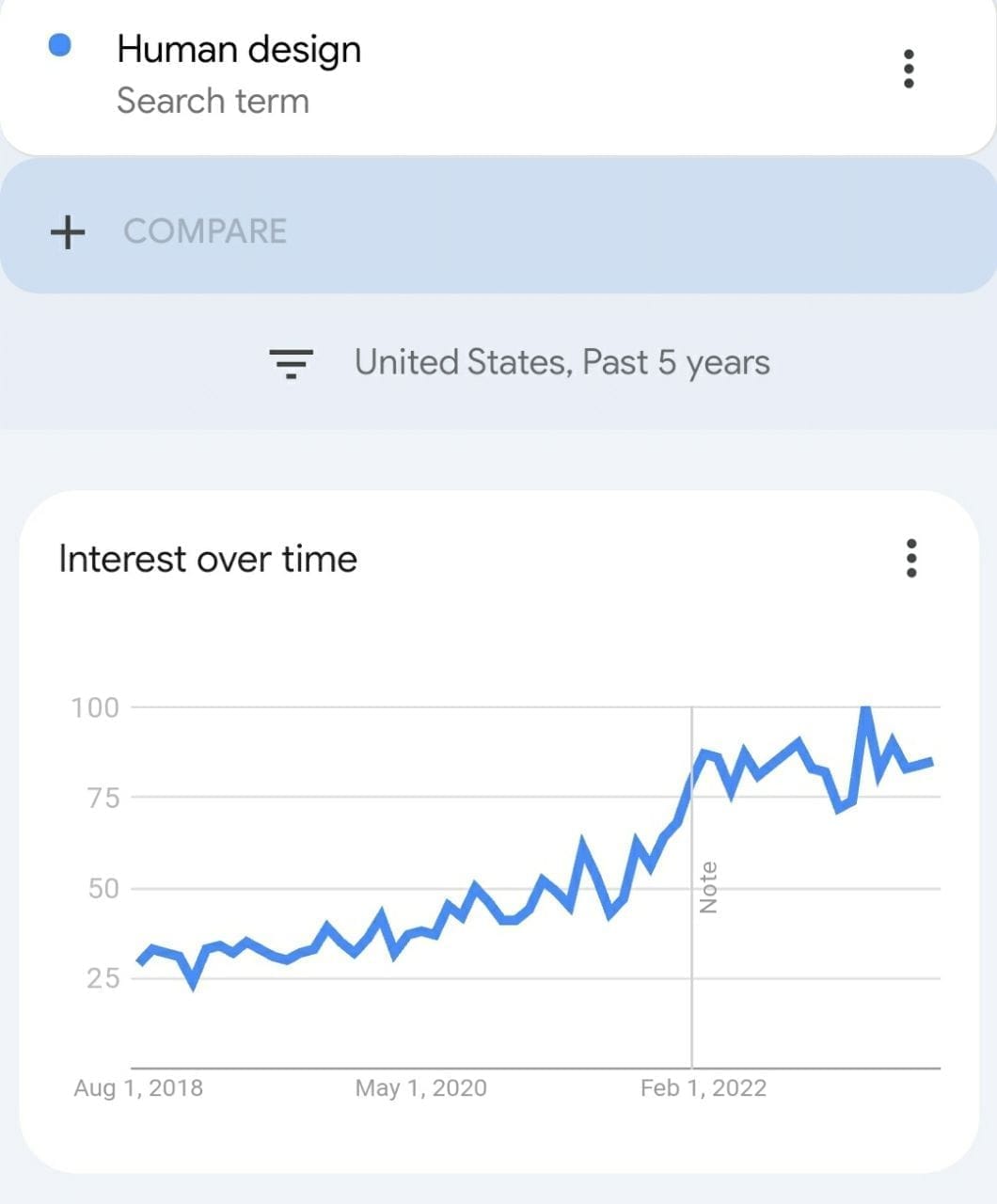Tap the filter lines icon
The height and width of the screenshot is (1204, 997).
292,362
